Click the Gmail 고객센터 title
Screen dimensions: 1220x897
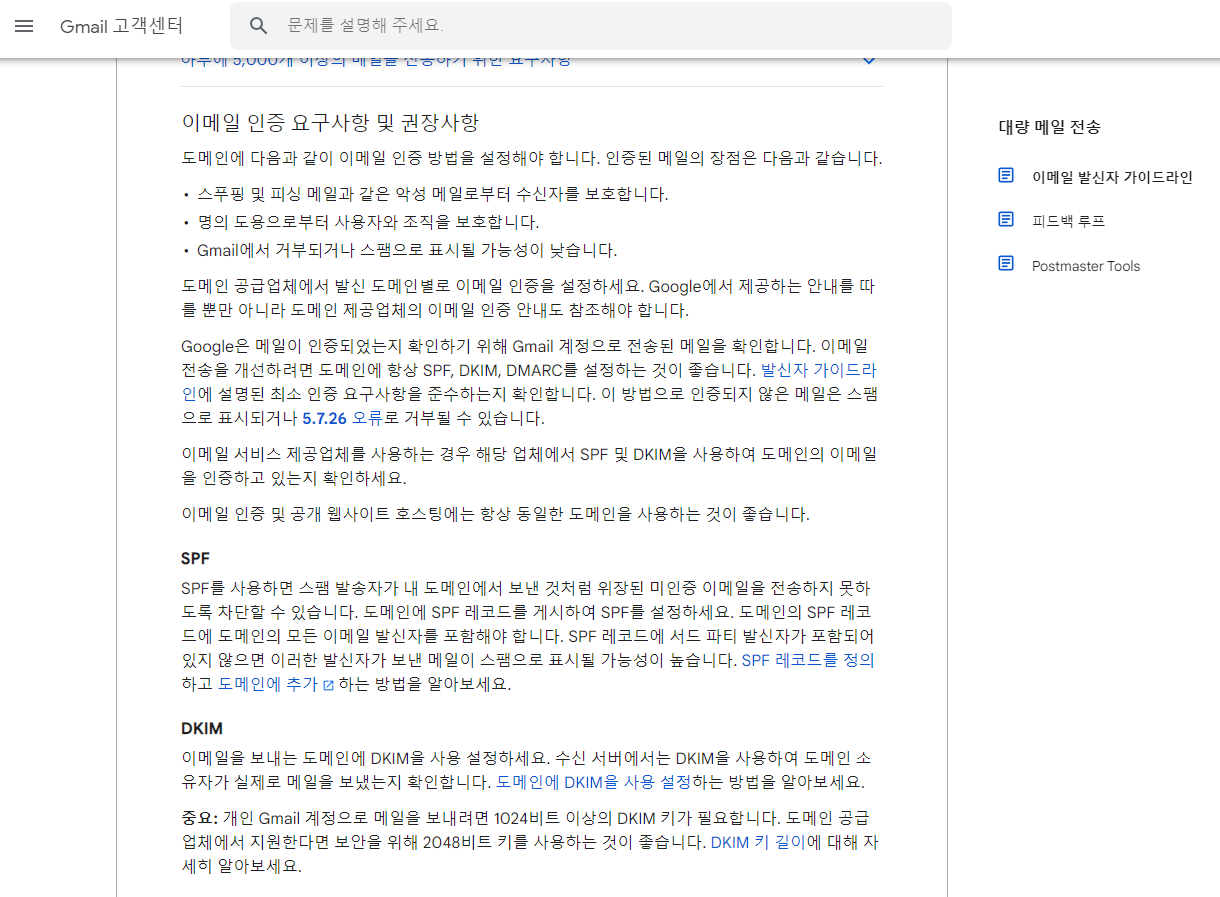[119, 26]
